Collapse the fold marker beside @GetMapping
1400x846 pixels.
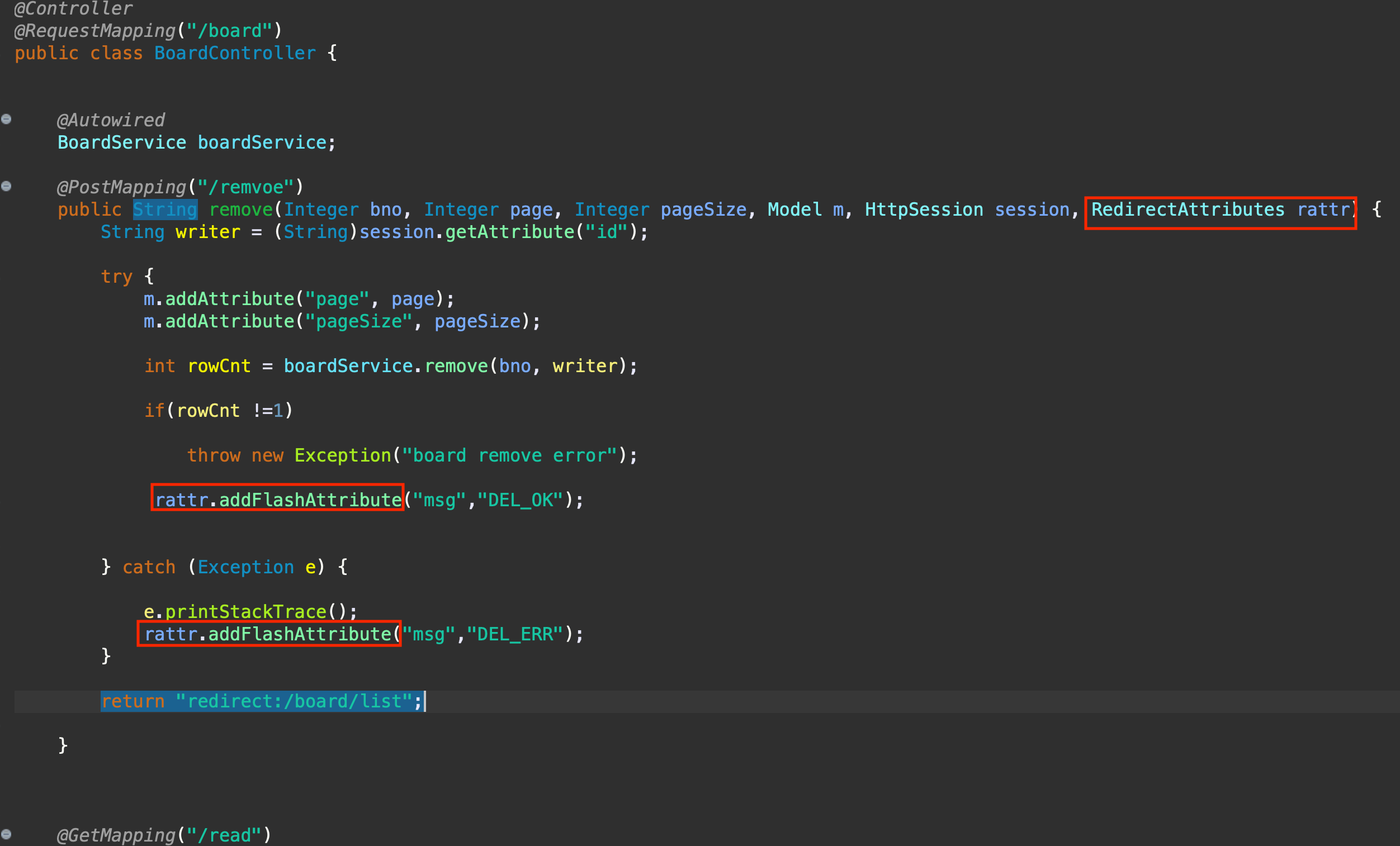6,834
